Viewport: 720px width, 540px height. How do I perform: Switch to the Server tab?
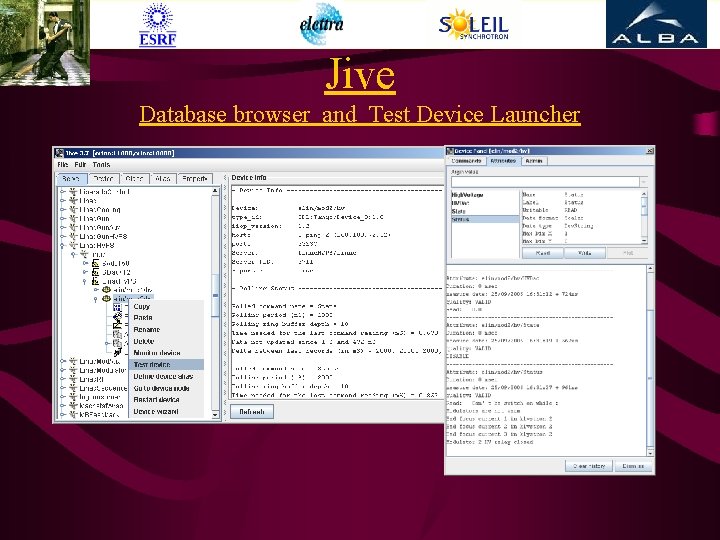71,178
